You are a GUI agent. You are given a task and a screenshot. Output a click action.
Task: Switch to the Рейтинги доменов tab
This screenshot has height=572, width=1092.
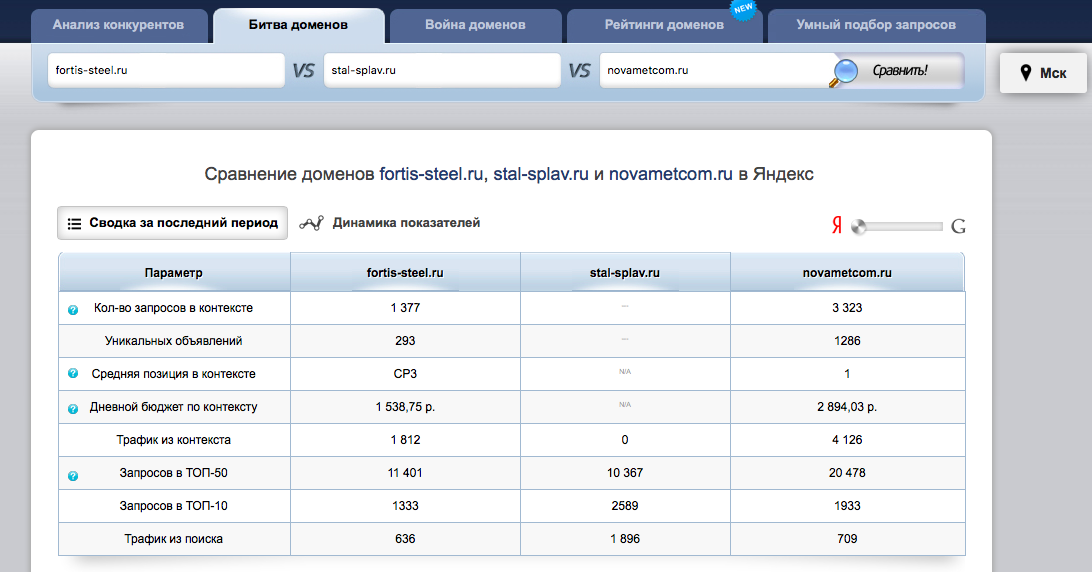664,26
